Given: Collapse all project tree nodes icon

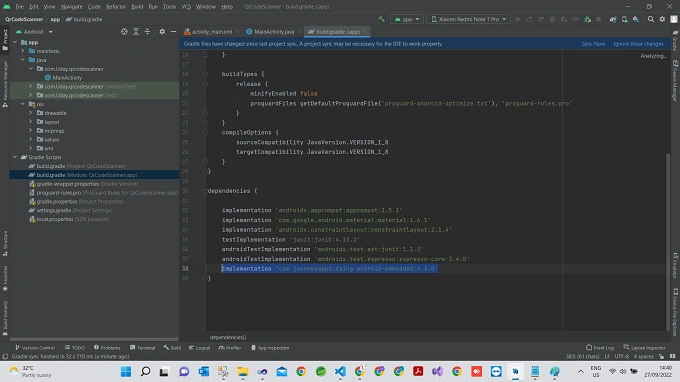Looking at the screenshot, I should point(147,32).
